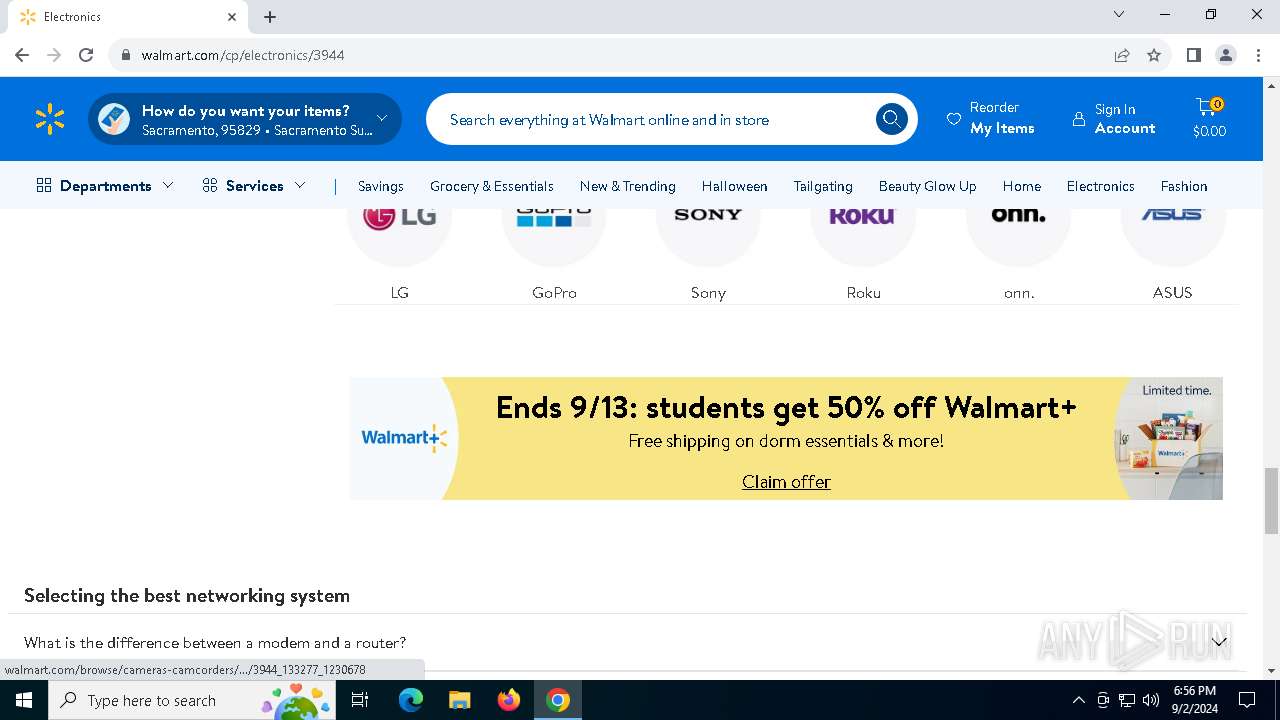
Task: Open the Roku brand logo
Action: [x=863, y=214]
